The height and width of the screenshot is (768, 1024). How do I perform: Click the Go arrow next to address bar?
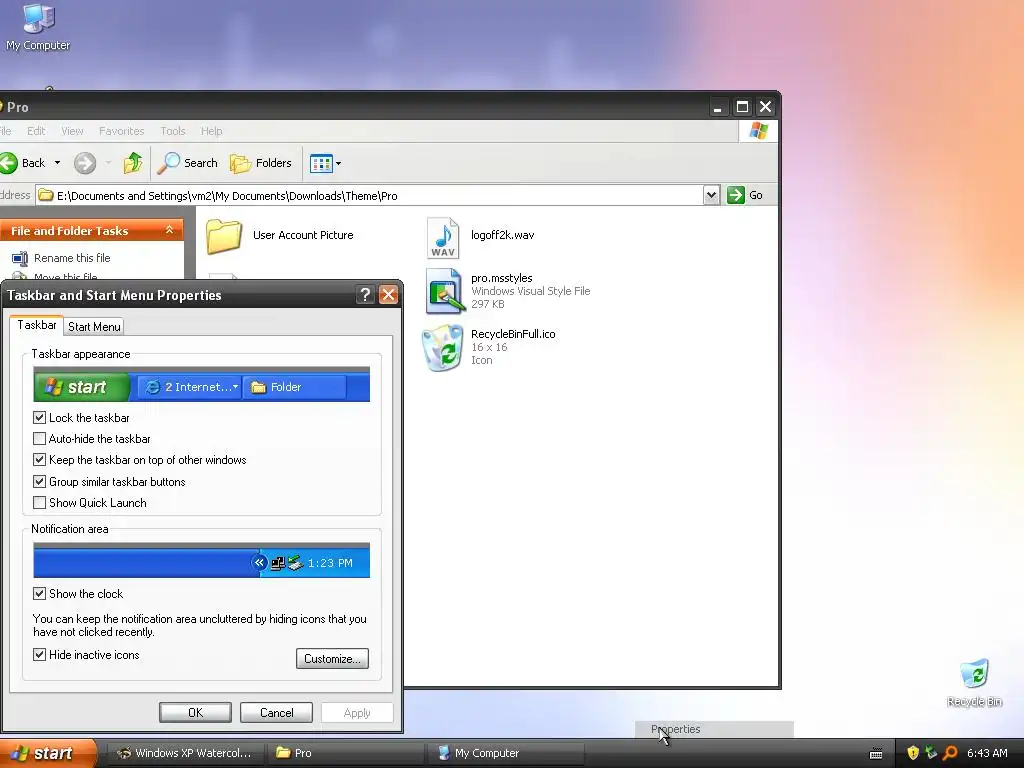point(736,195)
